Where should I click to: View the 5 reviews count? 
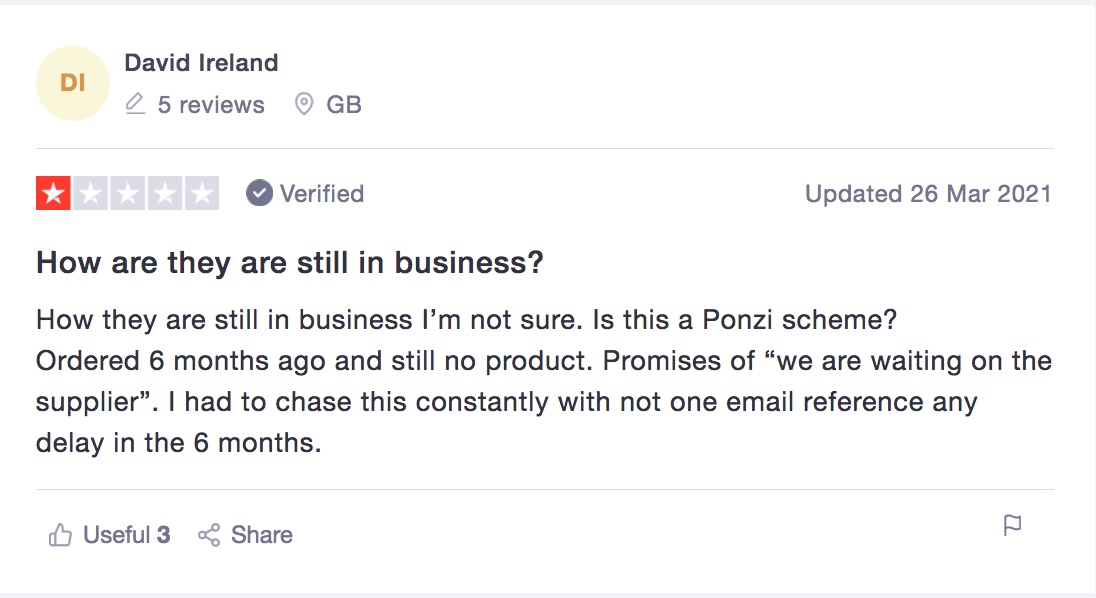tap(211, 105)
